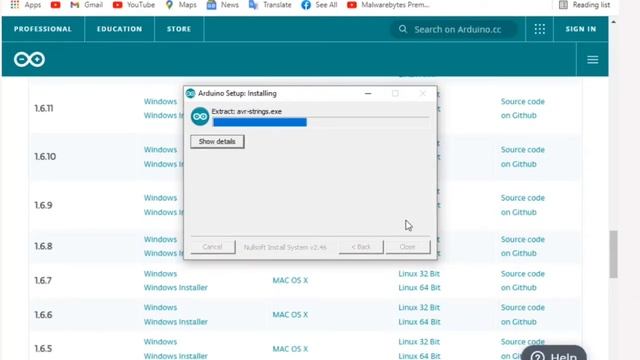
Task: Open Source code link for 1.6.6
Action: click(x=523, y=314)
